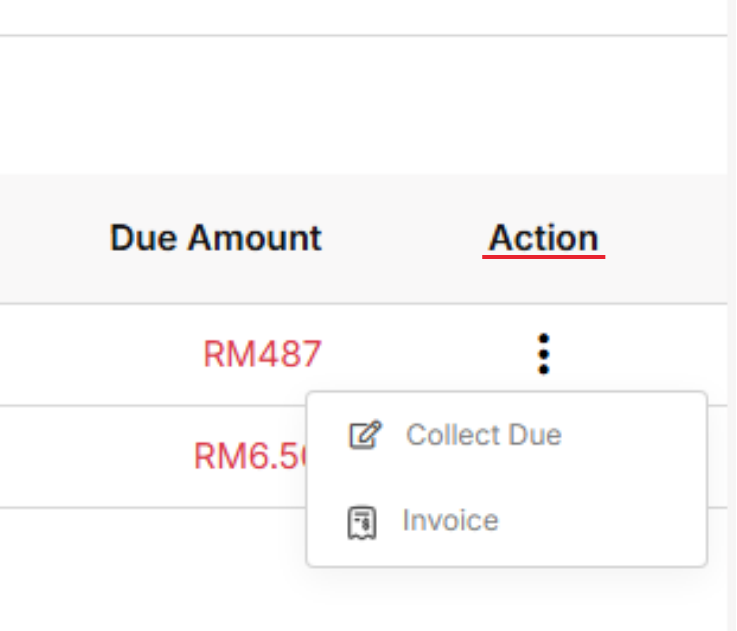Click the vertical scrollbar strip at right edge
This screenshot has width=737, height=631.
tap(731, 300)
